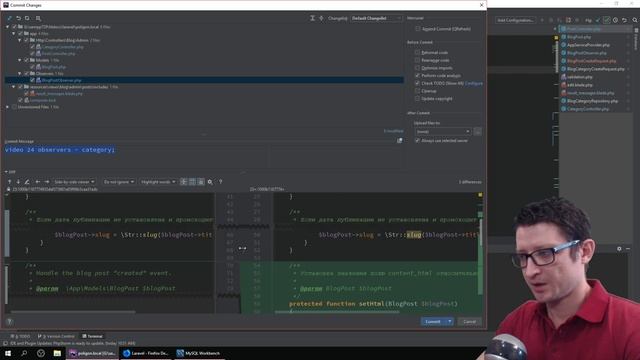Open commit message history icon
This screenshot has width=640, height=360.
400,140
